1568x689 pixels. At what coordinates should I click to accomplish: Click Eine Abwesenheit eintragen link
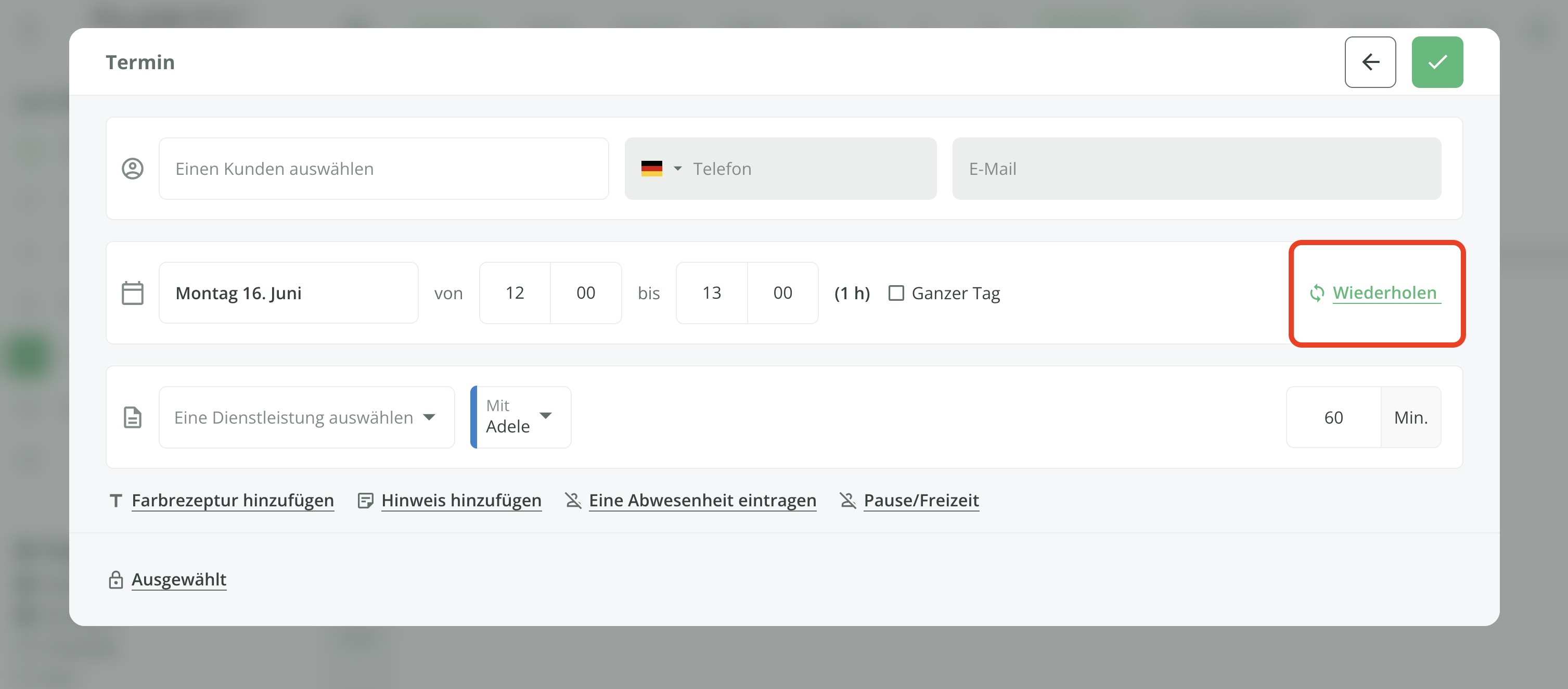click(x=702, y=500)
